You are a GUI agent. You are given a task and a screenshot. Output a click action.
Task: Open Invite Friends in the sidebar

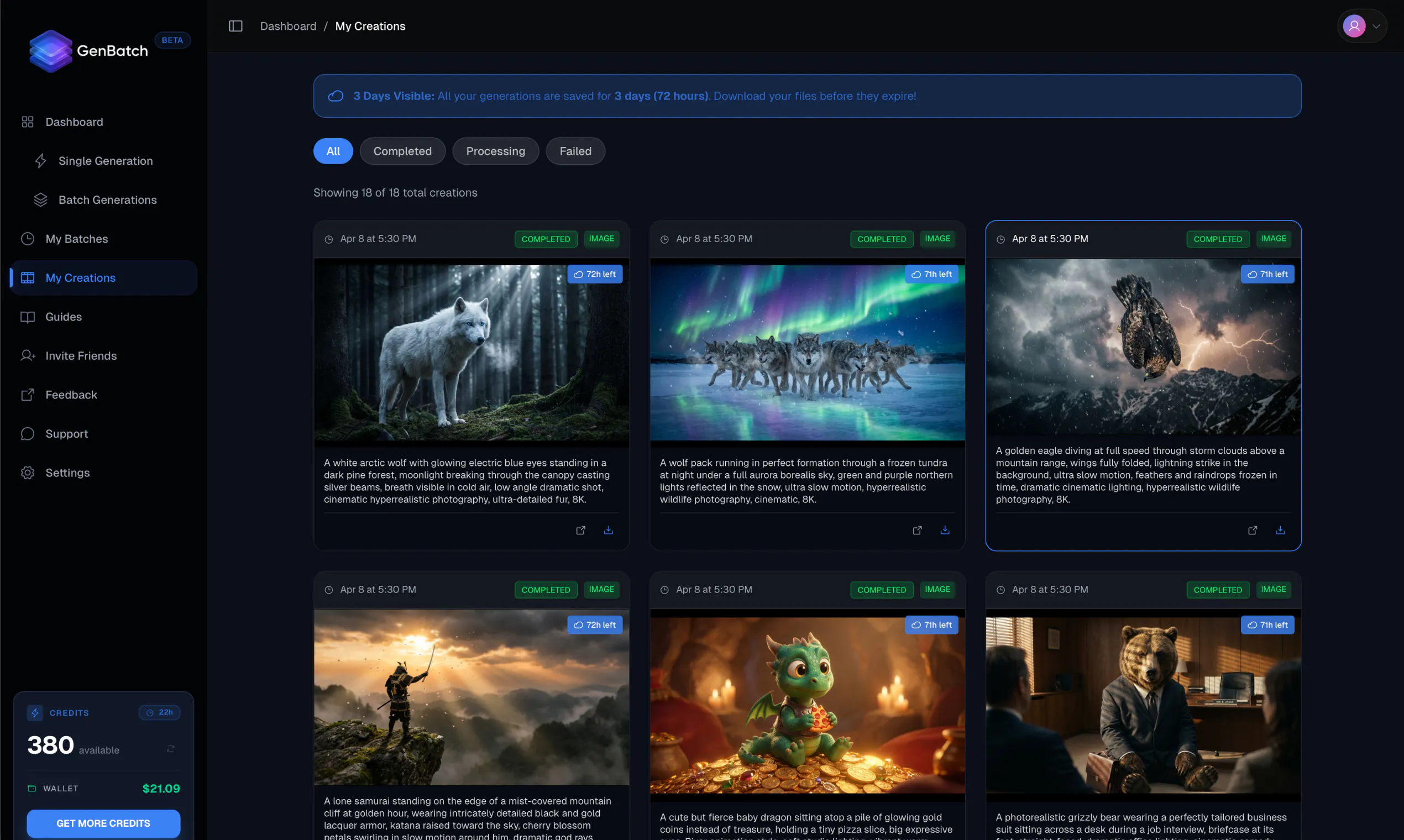point(103,355)
